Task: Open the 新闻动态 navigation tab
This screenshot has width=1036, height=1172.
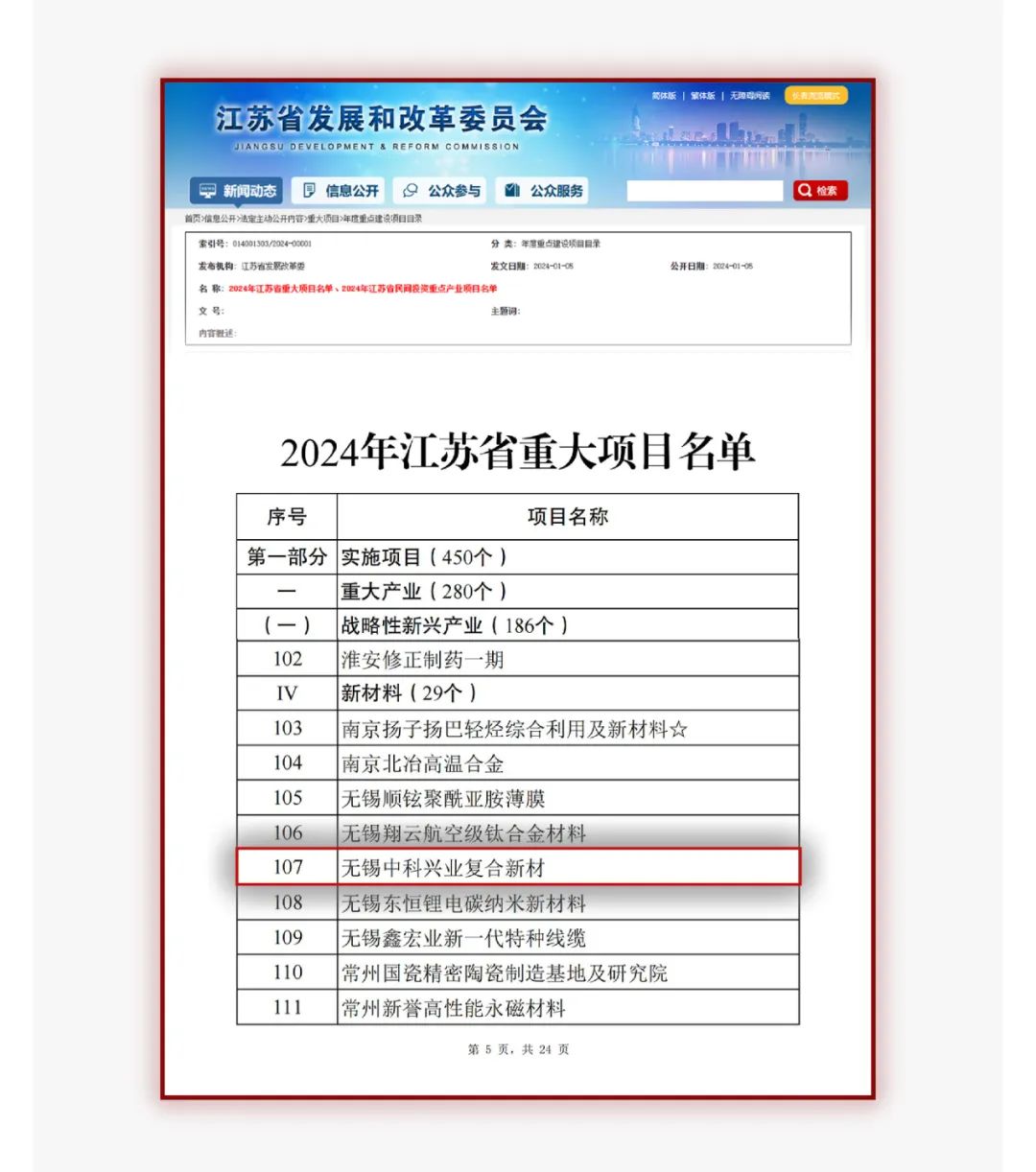Action: [236, 191]
